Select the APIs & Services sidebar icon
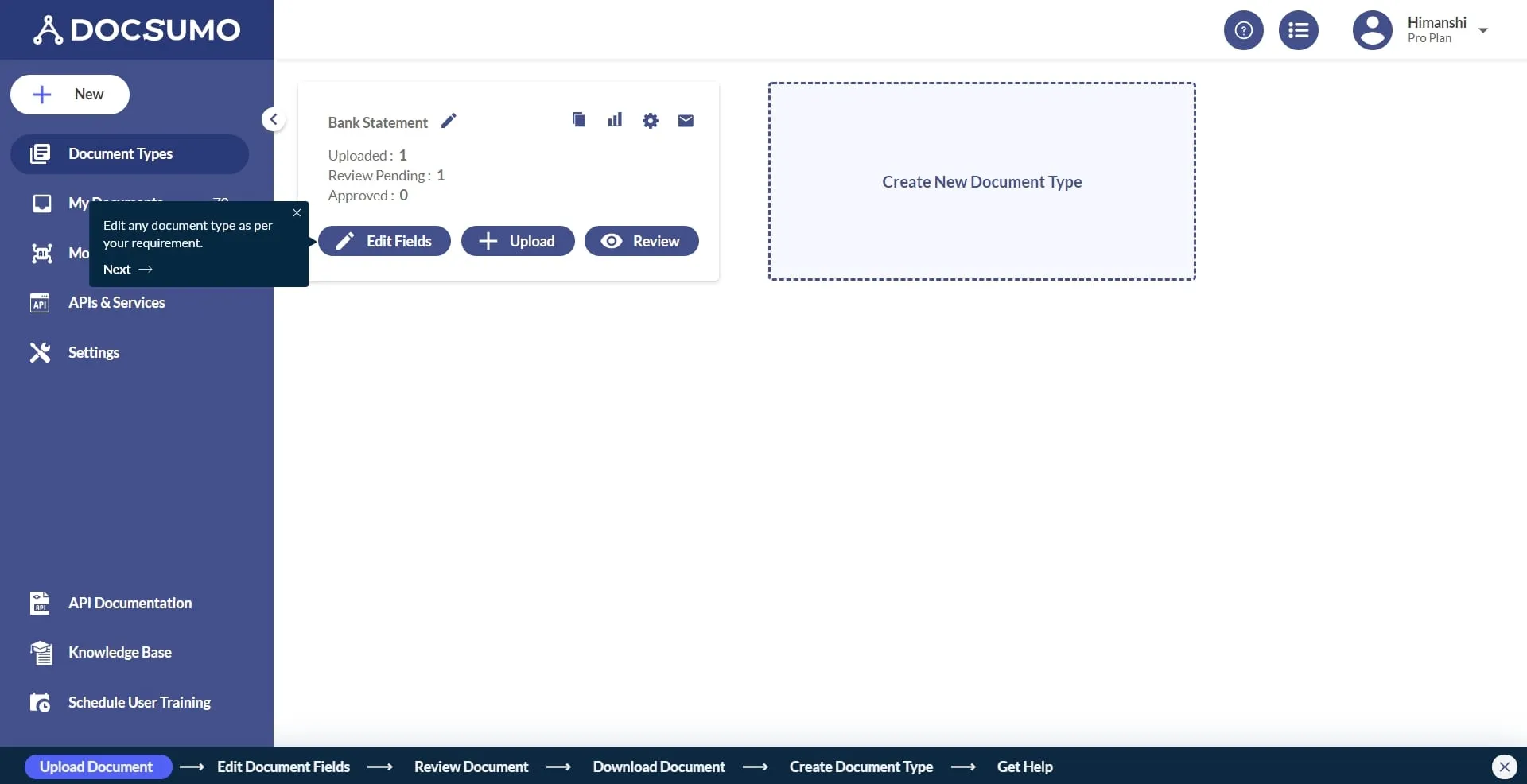The width and height of the screenshot is (1527, 784). coord(40,303)
